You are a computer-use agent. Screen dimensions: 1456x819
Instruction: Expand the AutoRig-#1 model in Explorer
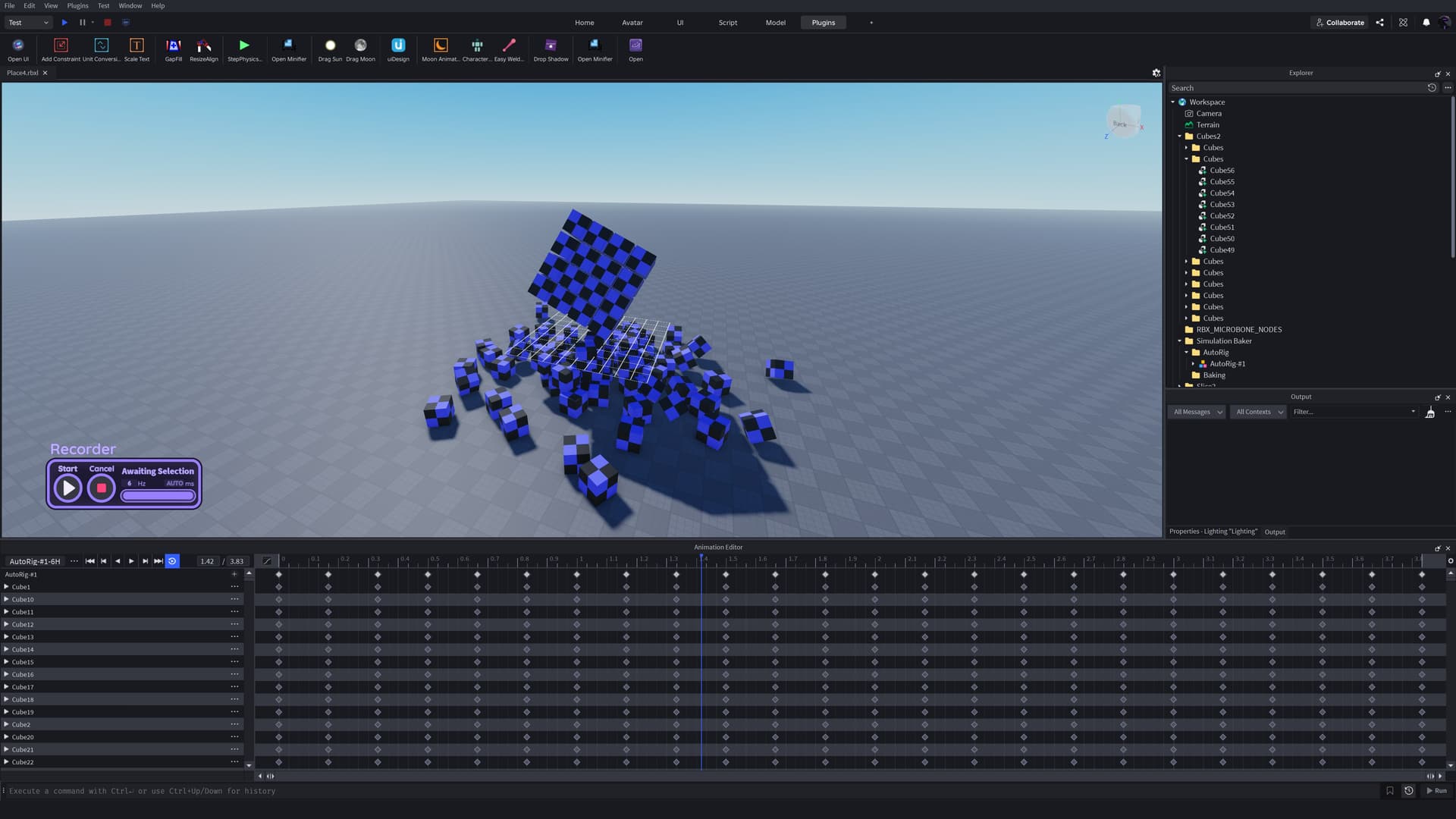click(1194, 364)
